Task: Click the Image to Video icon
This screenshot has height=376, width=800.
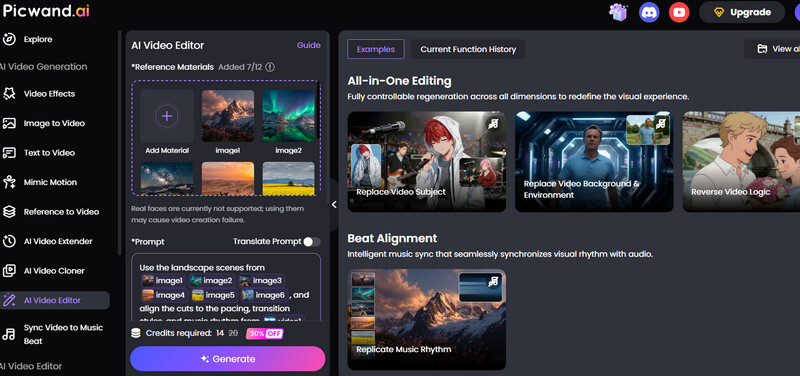Action: pos(9,123)
